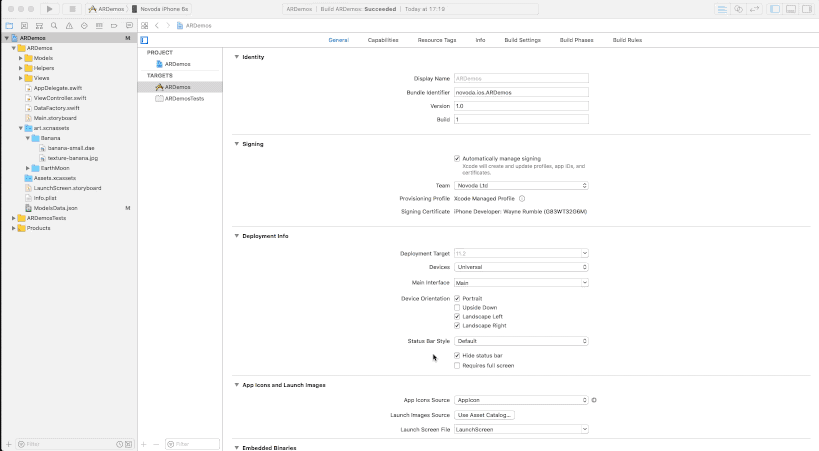819x451 pixels.
Task: Toggle the Navigator pane icon
Action: (775, 9)
